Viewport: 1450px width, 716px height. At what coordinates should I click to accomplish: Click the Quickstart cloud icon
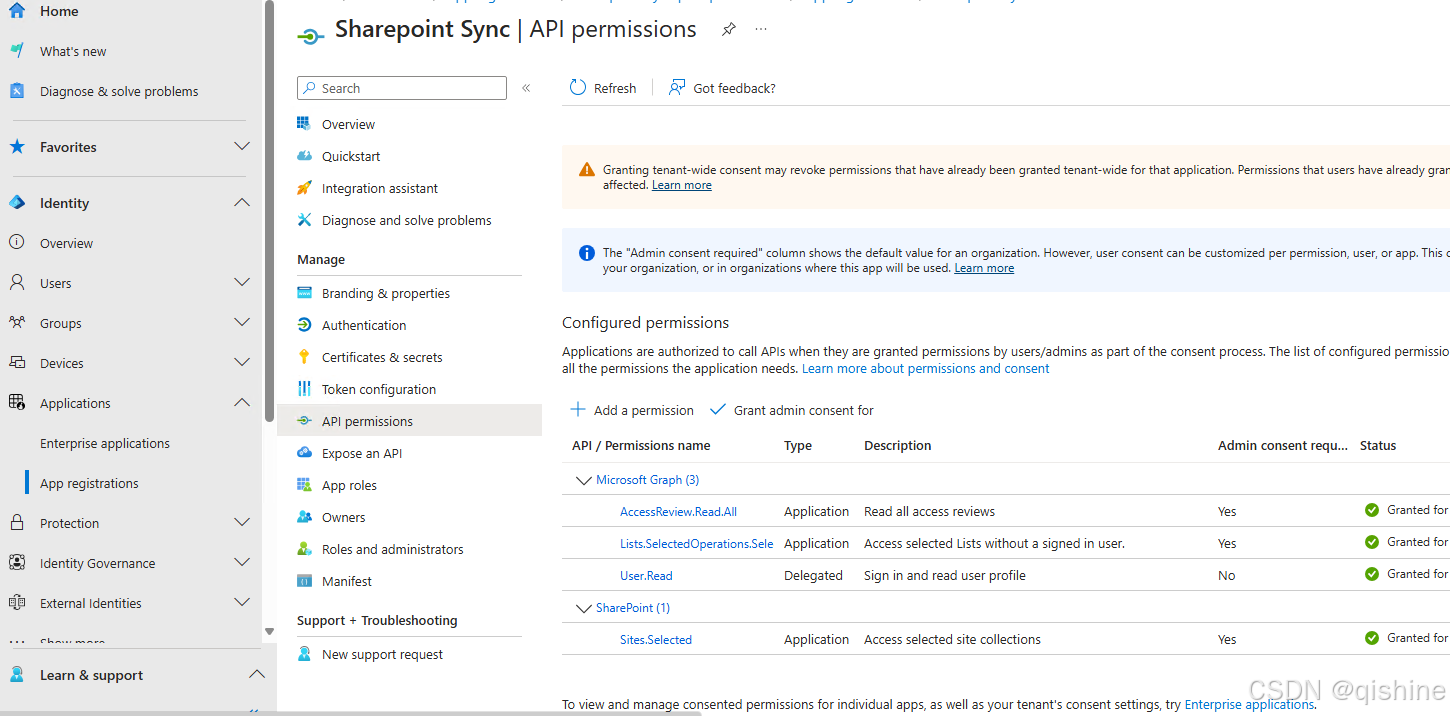305,156
